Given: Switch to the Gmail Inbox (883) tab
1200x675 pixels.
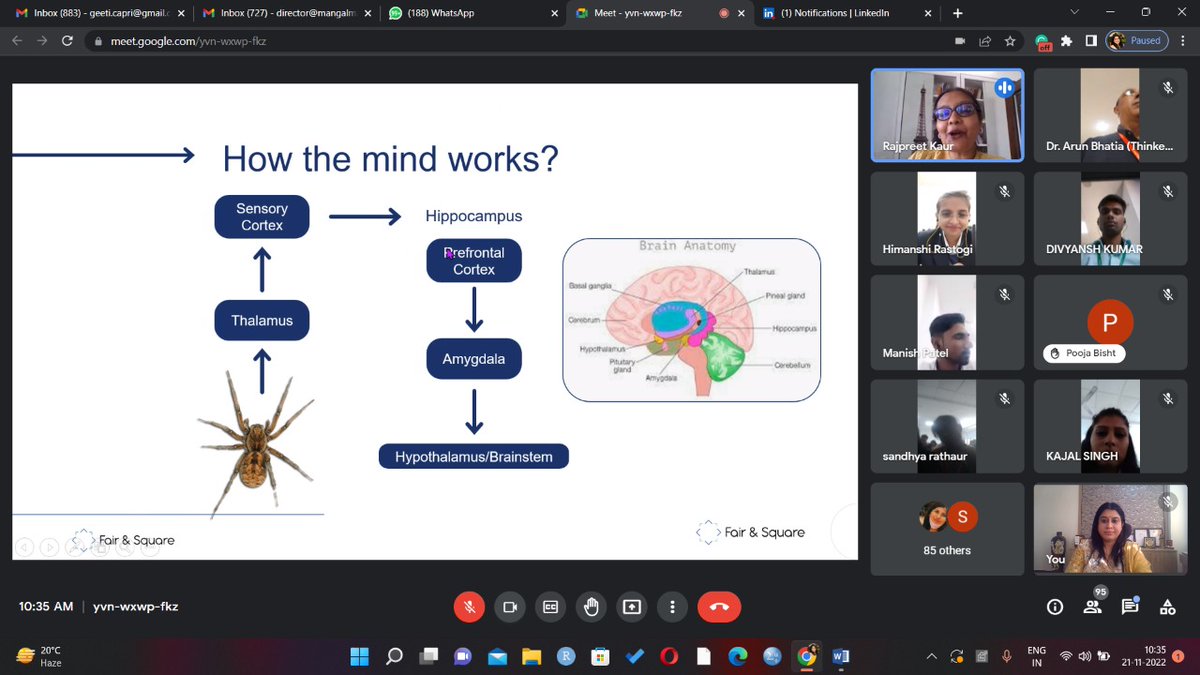Looking at the screenshot, I should pos(98,14).
